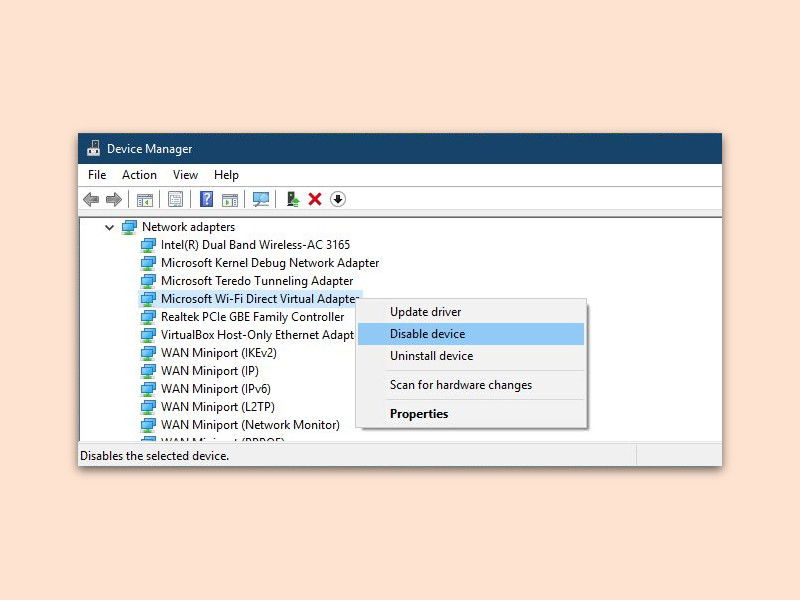Click the Update driver toolbar icon
This screenshot has height=600, width=800.
pos(293,199)
